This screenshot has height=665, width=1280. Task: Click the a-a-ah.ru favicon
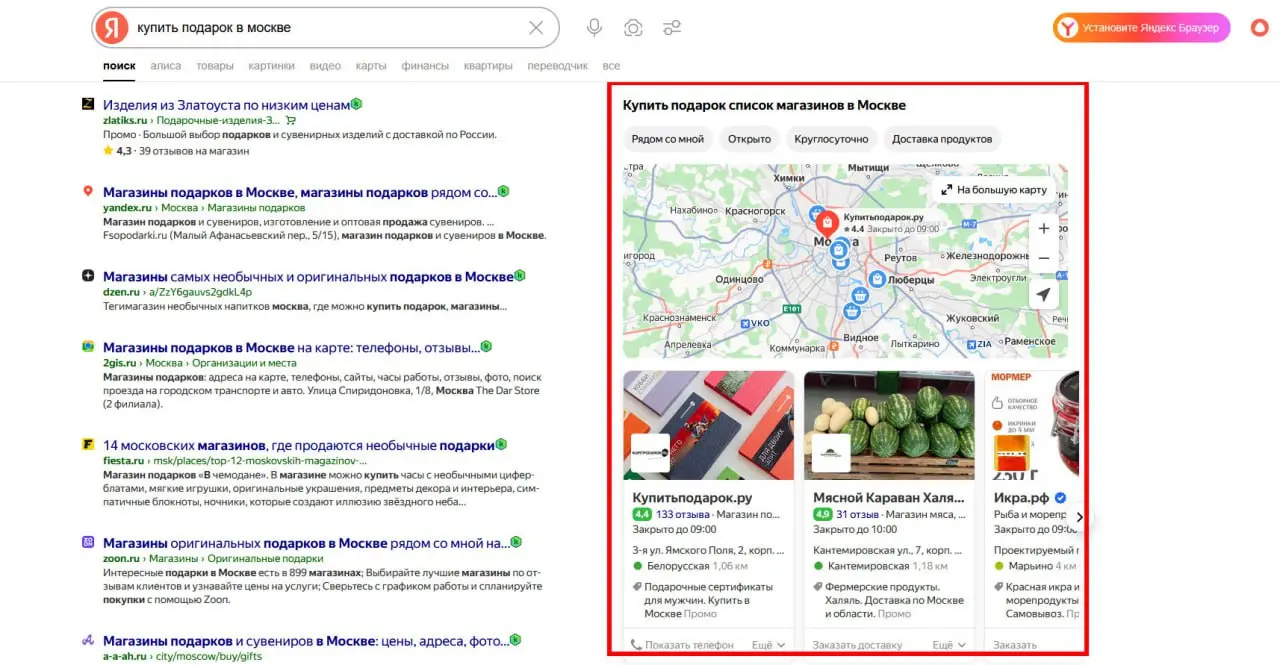pos(88,640)
